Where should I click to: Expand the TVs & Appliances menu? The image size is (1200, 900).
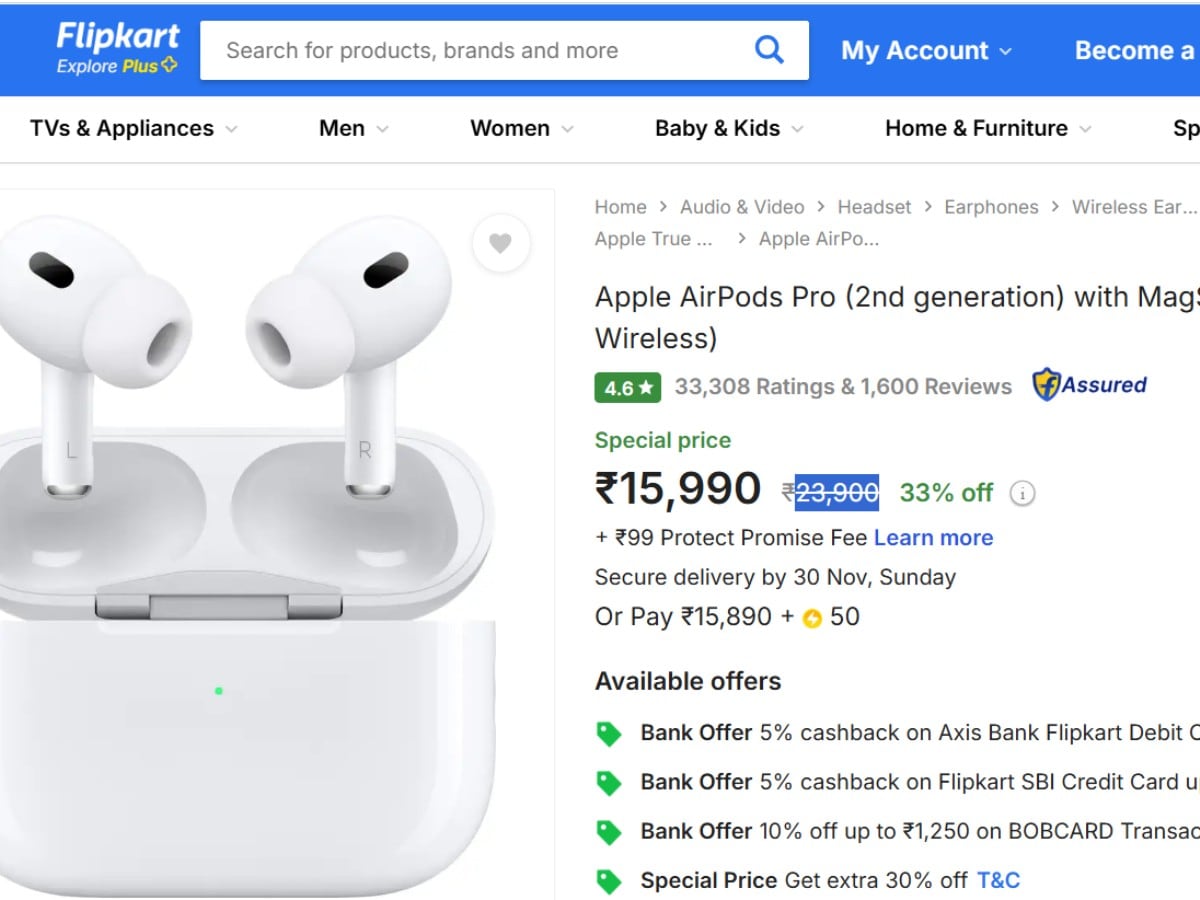[133, 128]
